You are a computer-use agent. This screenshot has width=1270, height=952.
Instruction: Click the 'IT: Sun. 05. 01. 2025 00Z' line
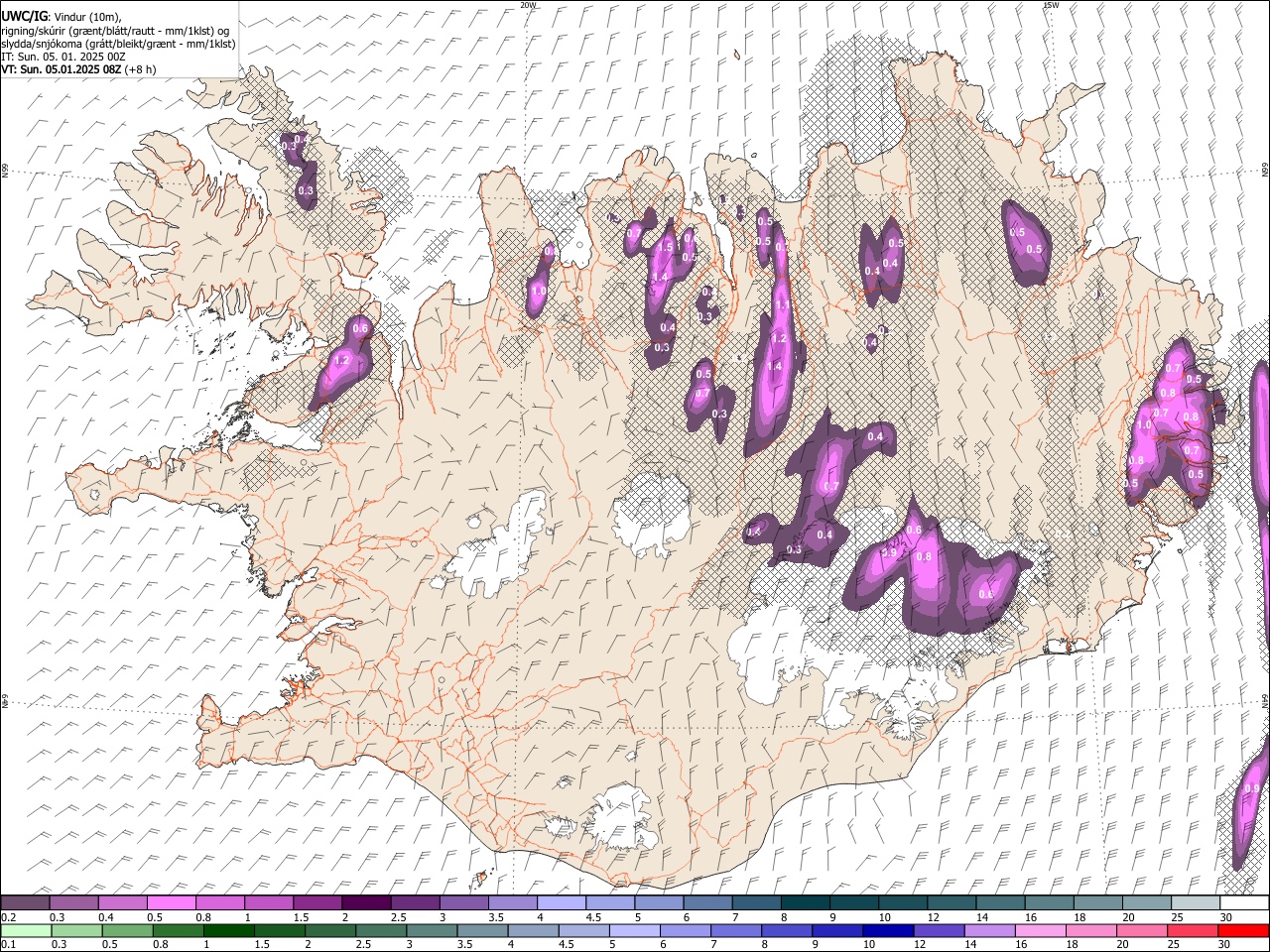63,57
